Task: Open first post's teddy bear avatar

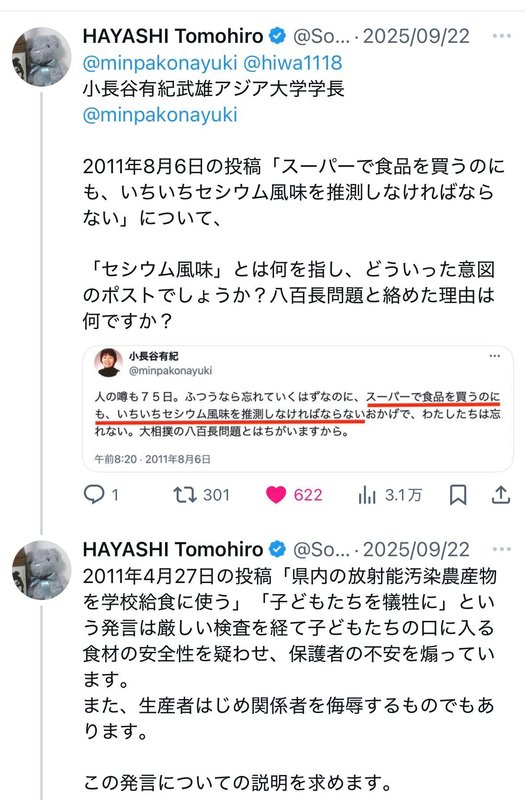Action: (42, 57)
